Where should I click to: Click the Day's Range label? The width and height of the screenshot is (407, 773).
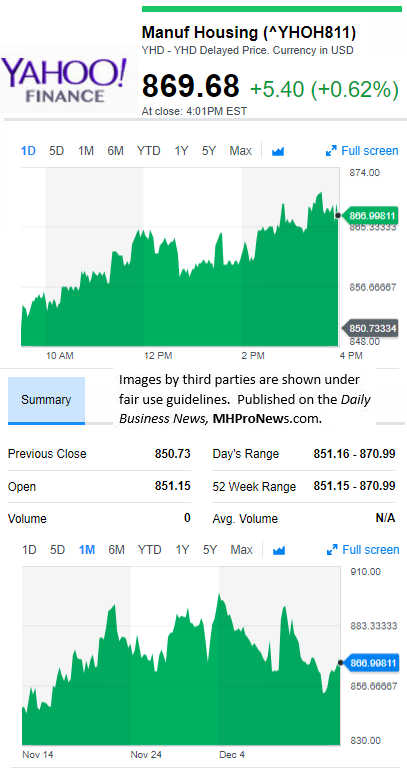(x=246, y=454)
